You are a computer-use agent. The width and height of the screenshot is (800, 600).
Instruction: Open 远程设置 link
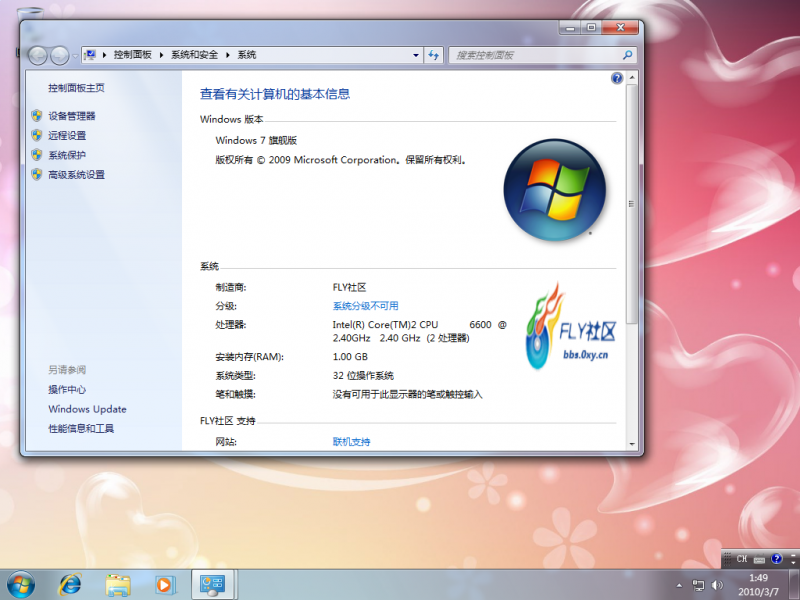[x=67, y=135]
